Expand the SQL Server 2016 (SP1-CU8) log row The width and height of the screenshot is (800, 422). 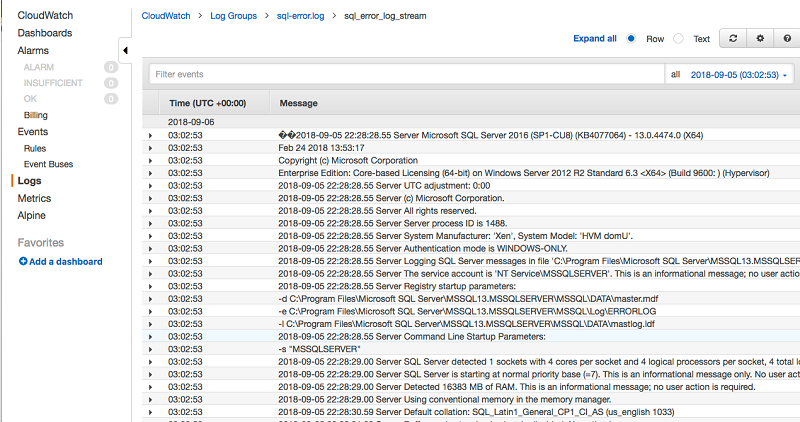pyautogui.click(x=150, y=135)
